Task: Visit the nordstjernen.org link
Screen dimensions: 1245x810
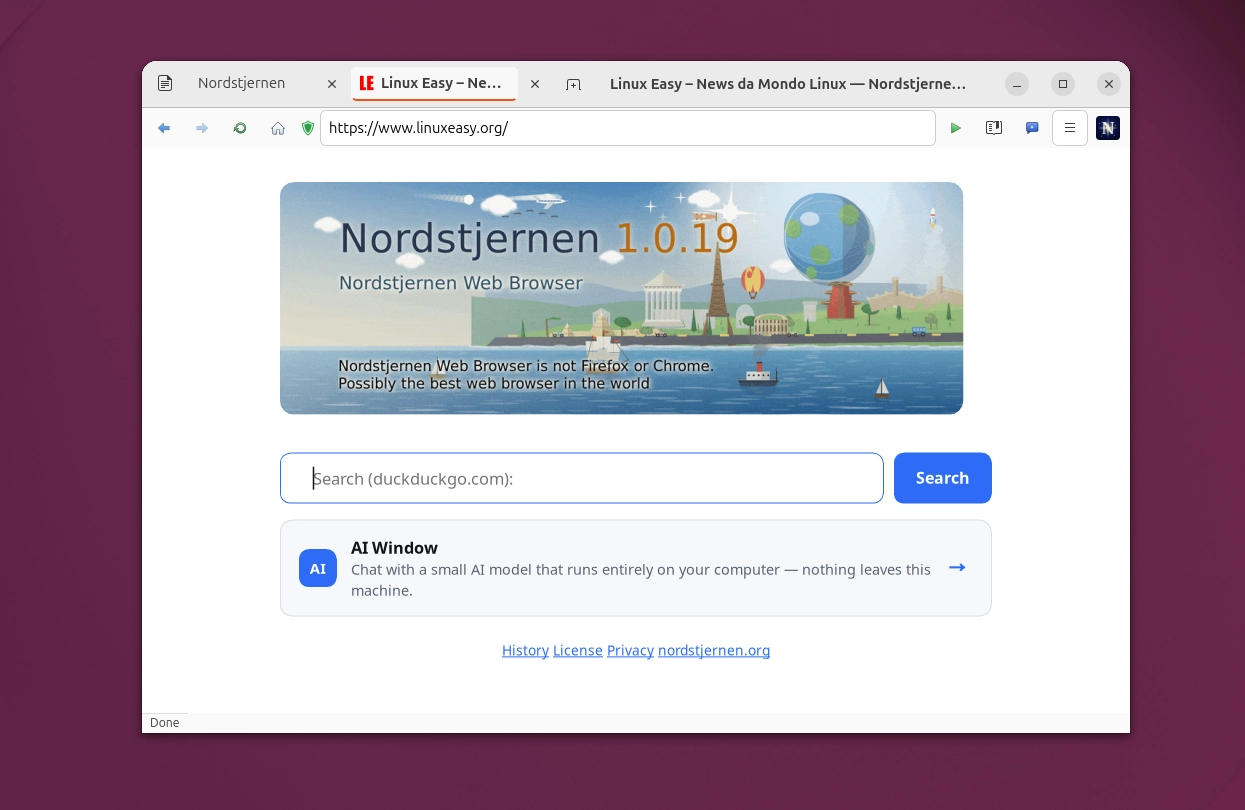Action: (x=714, y=650)
